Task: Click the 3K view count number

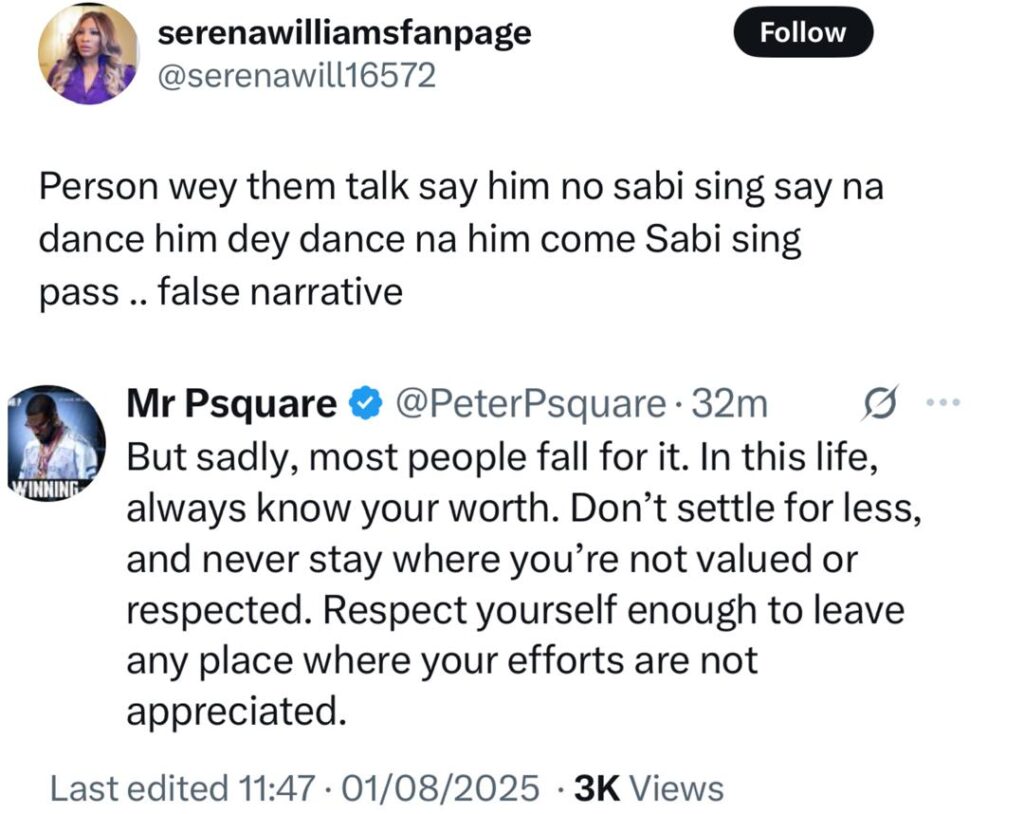Action: tap(598, 788)
